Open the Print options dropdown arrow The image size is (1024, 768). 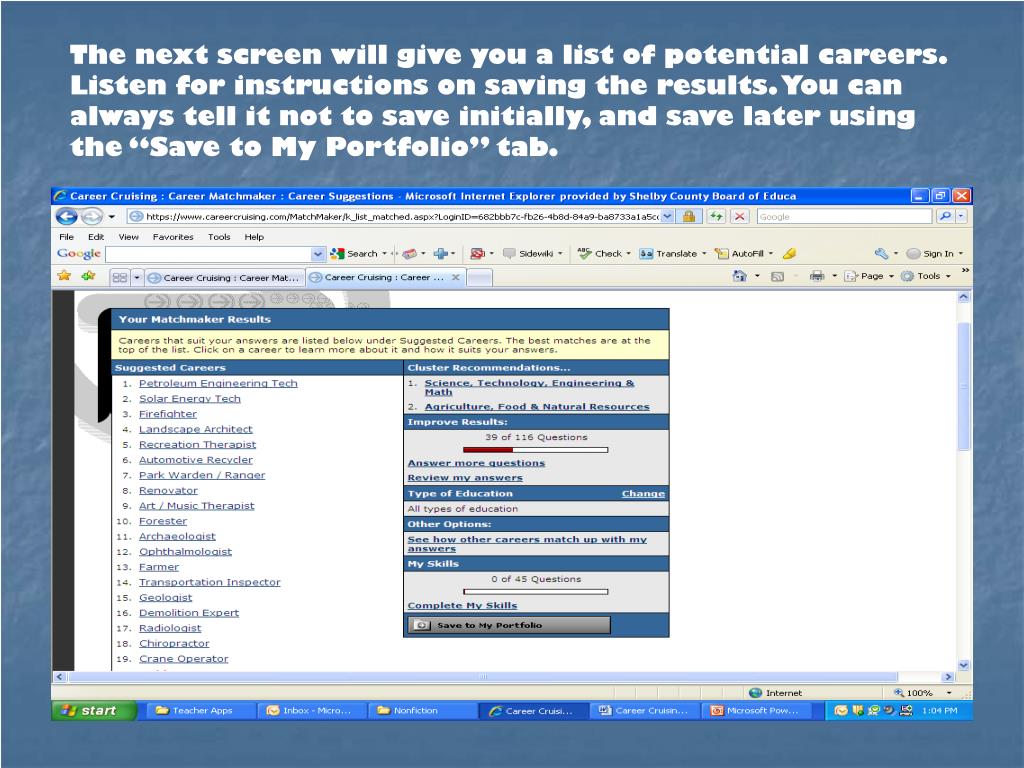pos(834,276)
